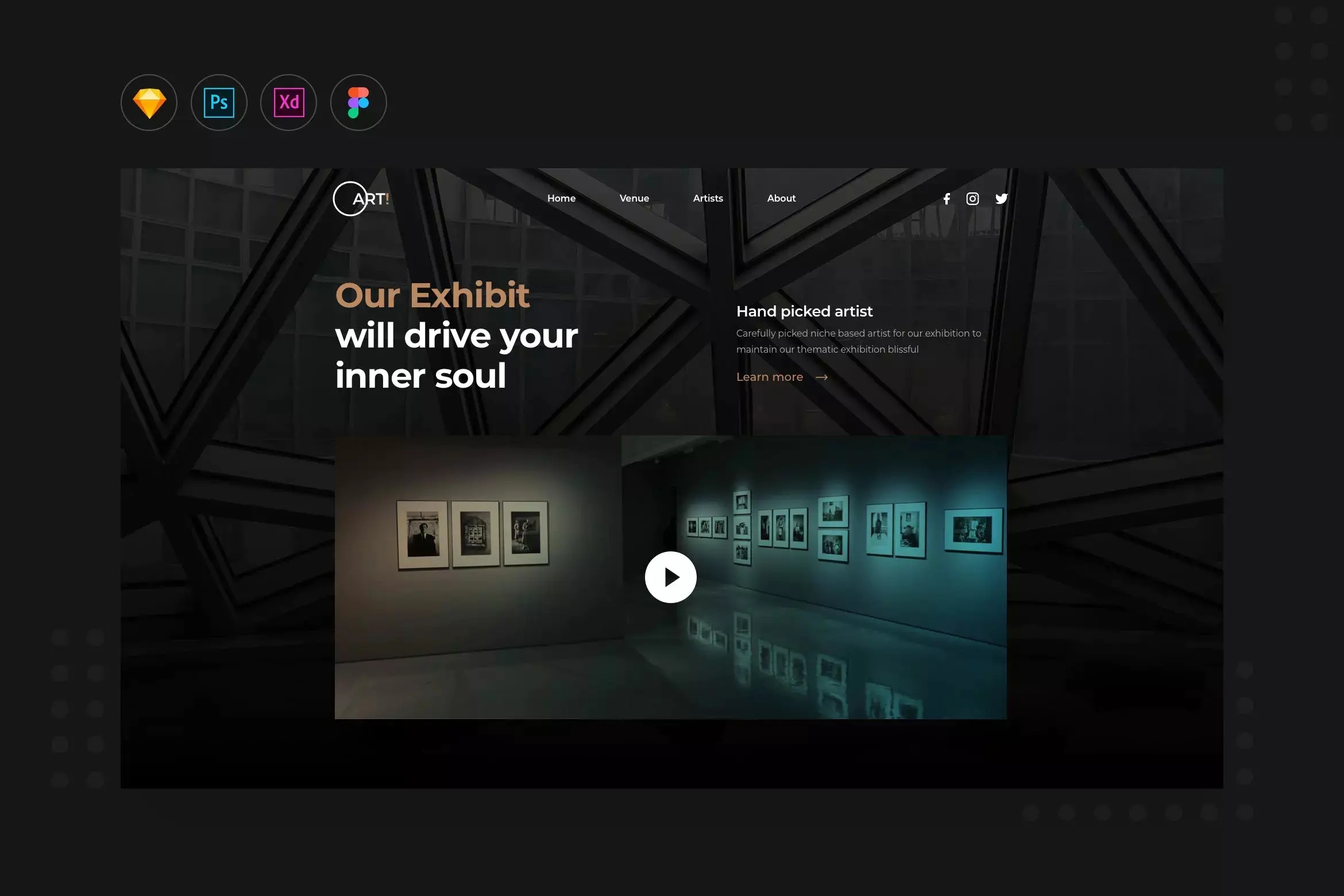The width and height of the screenshot is (1344, 896).
Task: Click the 'Hand picked artist' heading
Action: [x=804, y=311]
